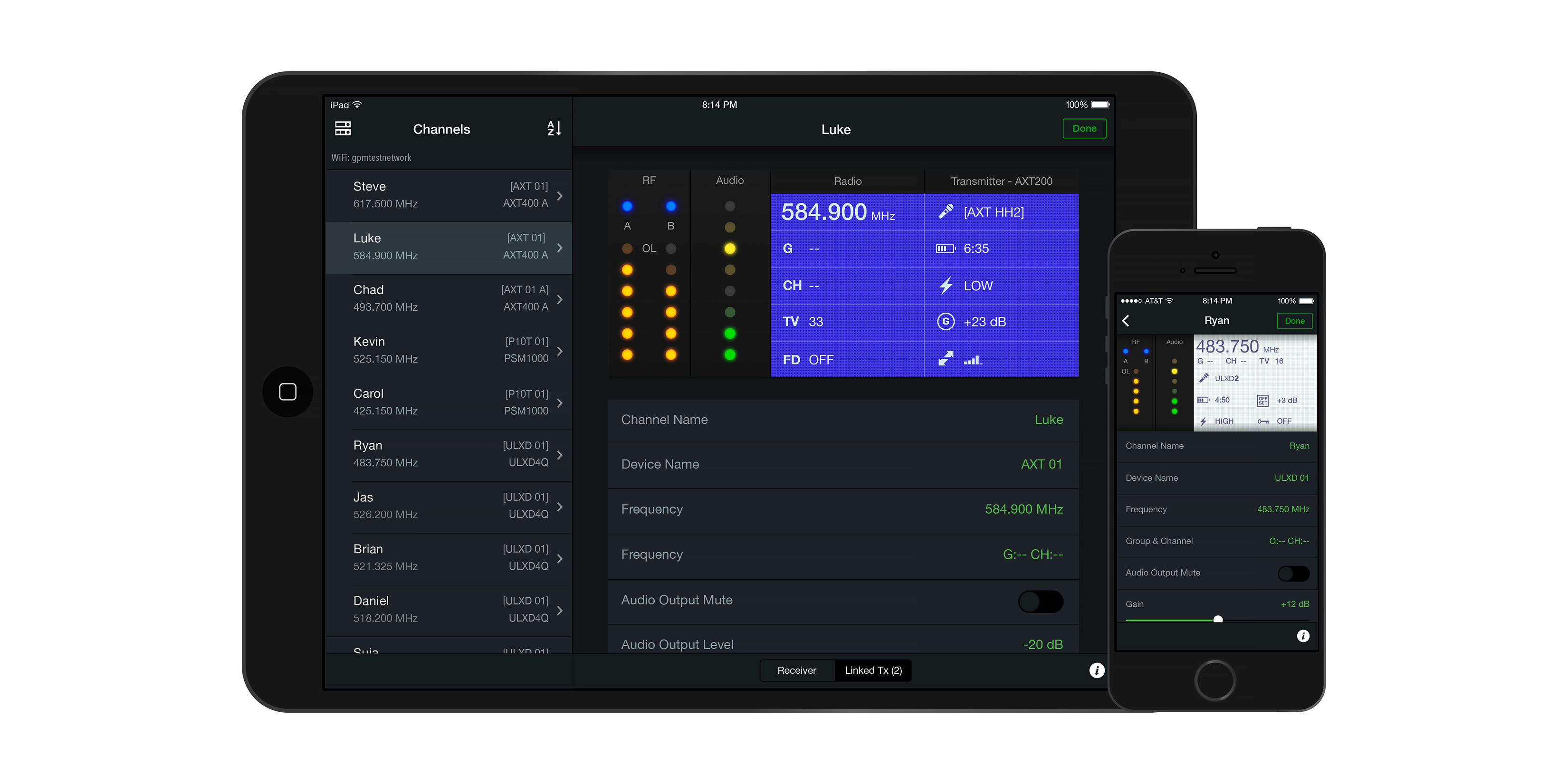Open Ryan channel chevron

tap(559, 455)
